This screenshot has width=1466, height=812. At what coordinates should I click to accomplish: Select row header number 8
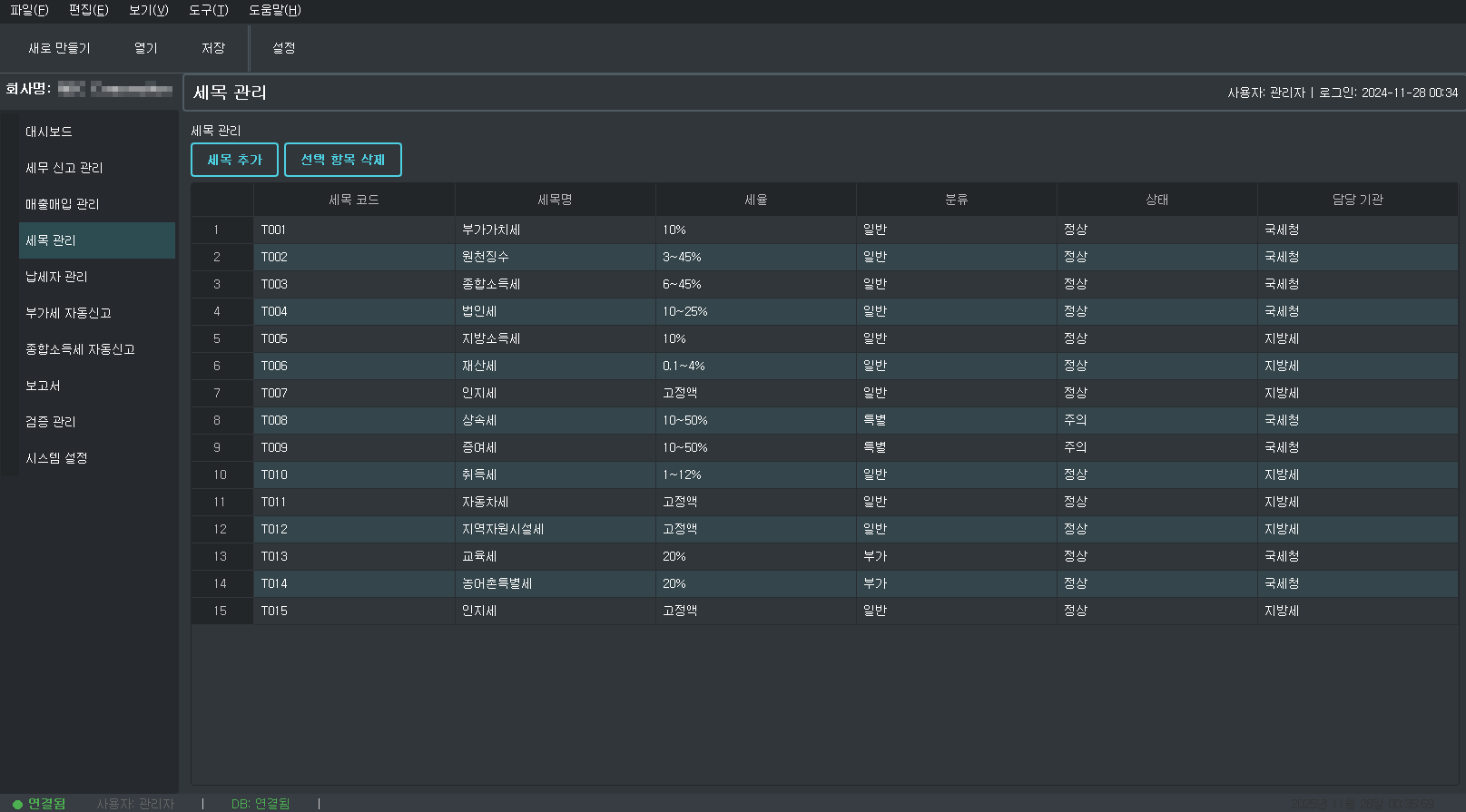point(217,420)
